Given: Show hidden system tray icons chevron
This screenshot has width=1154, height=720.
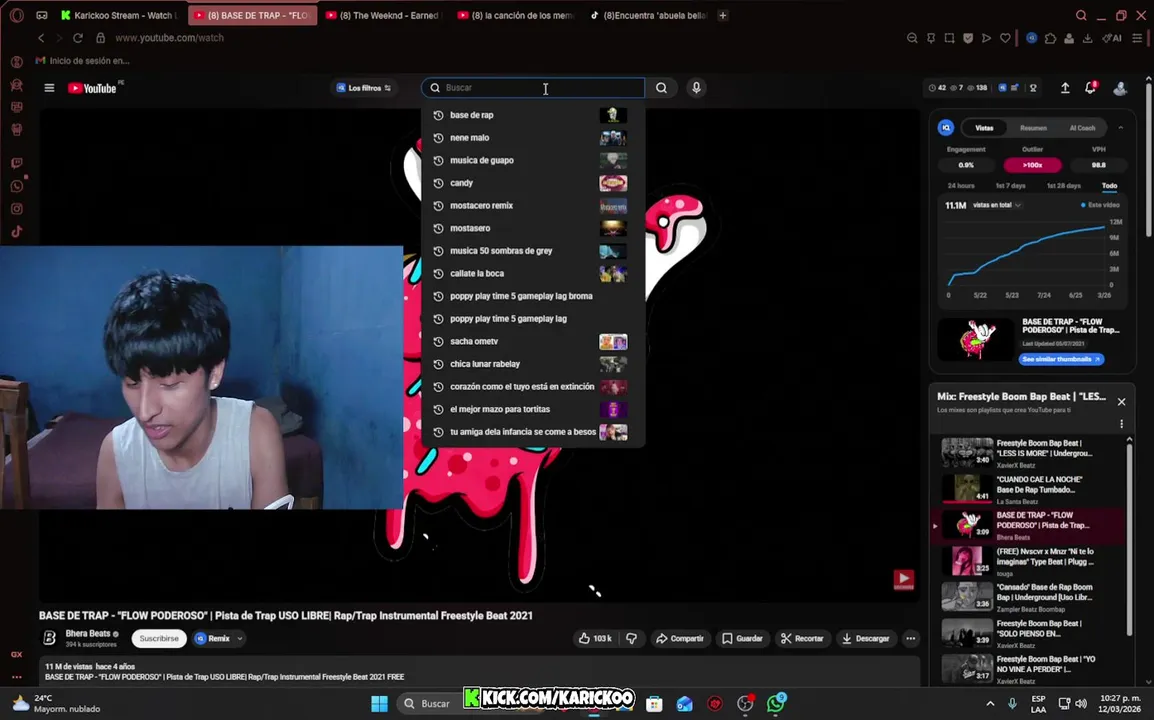Looking at the screenshot, I should [x=990, y=704].
